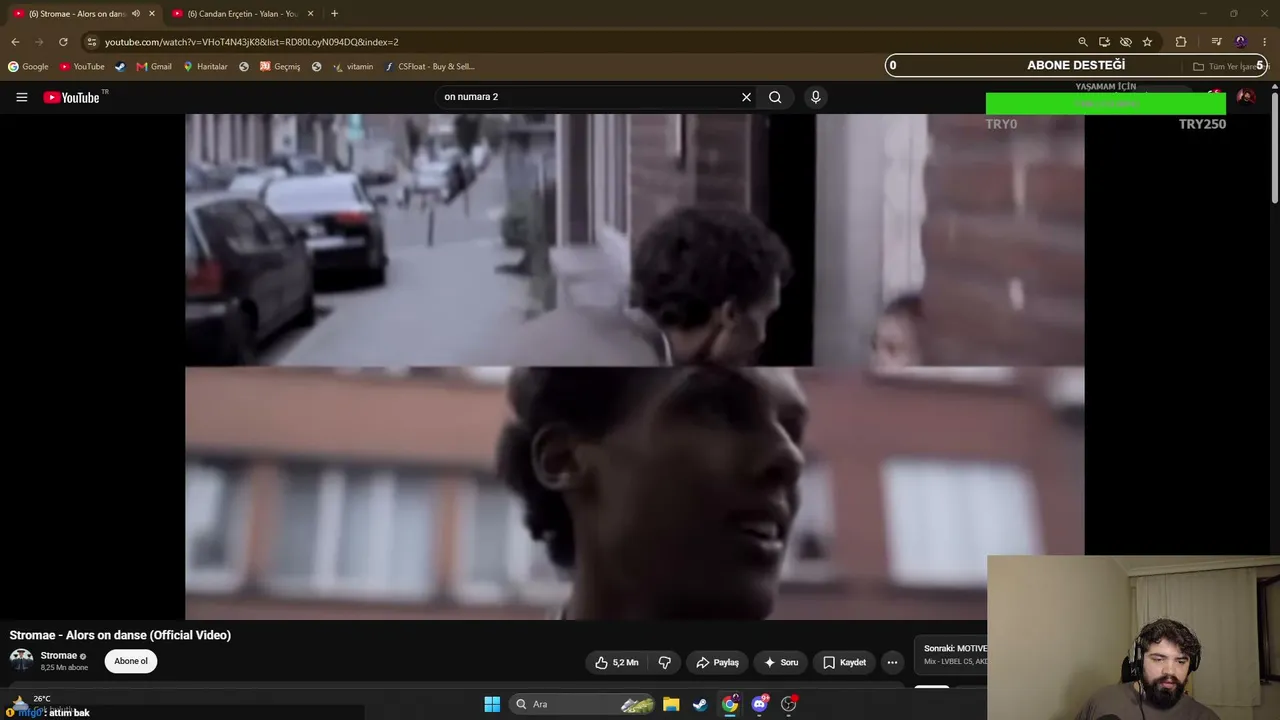Open the Chrome profile avatar

[x=1241, y=42]
